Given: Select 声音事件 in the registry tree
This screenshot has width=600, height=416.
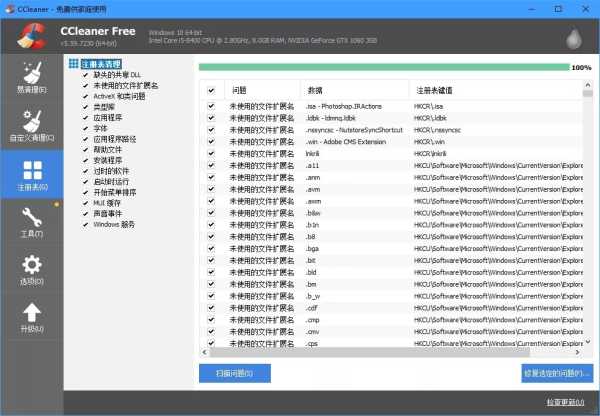Looking at the screenshot, I should [x=108, y=214].
